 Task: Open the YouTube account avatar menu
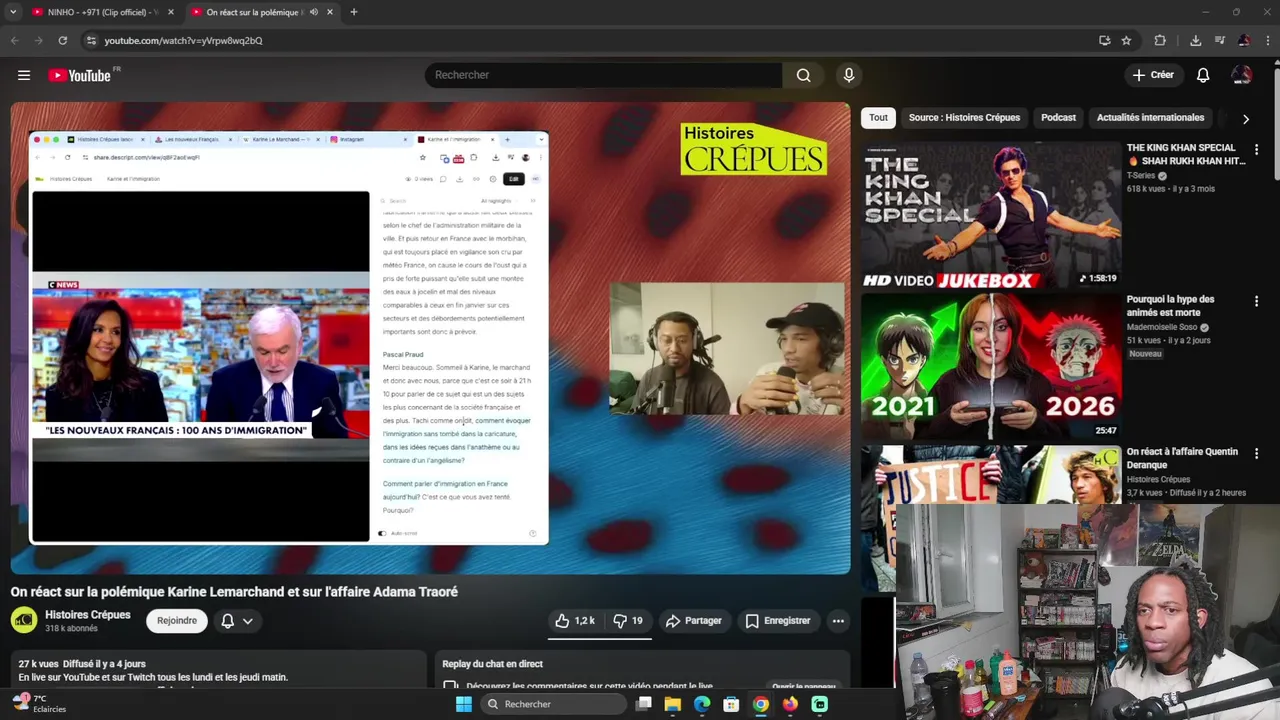pos(1241,75)
